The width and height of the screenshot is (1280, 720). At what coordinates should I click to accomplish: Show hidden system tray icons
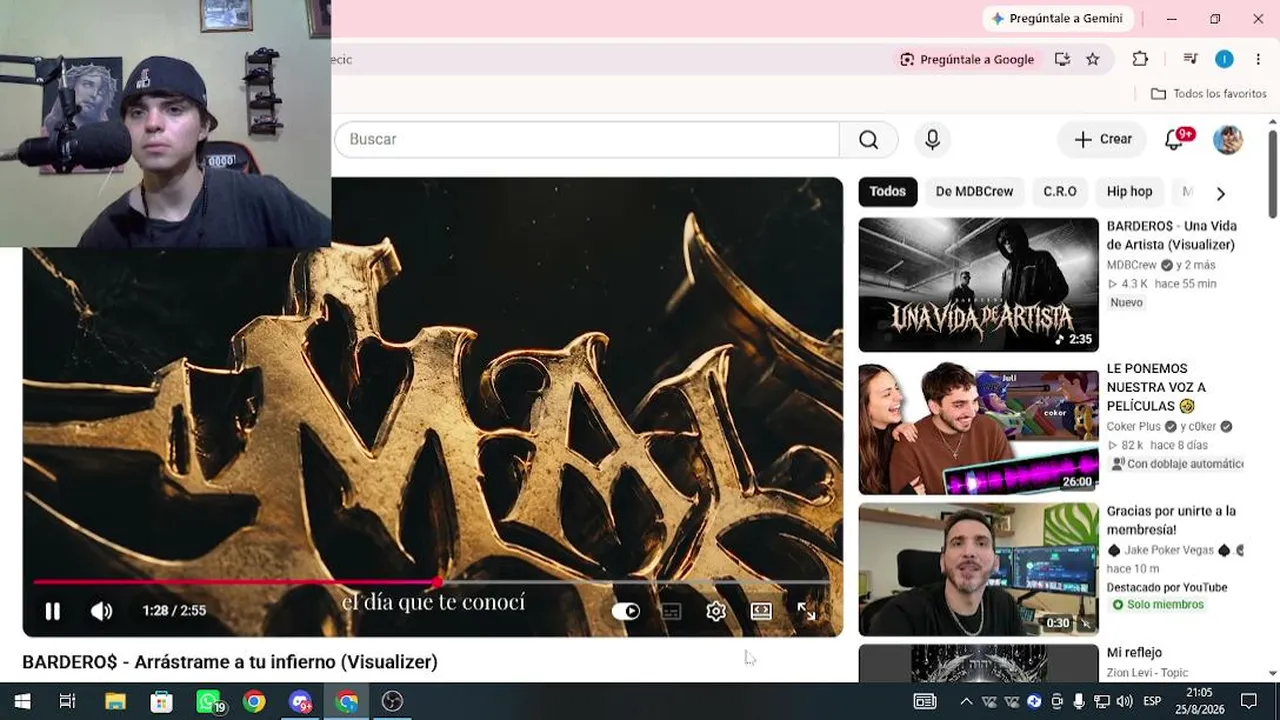(x=965, y=701)
